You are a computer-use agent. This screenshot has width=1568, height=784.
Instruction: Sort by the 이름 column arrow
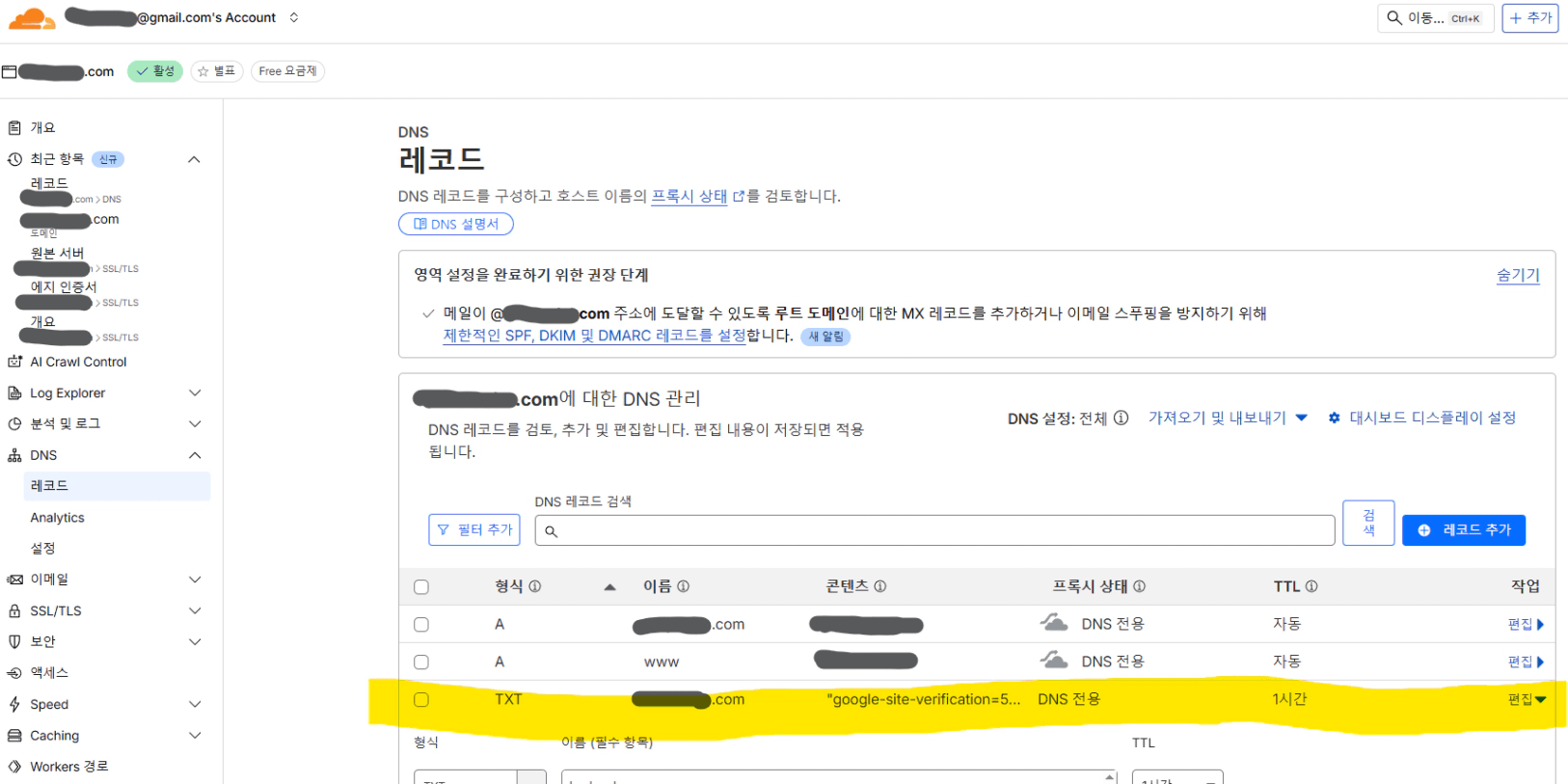click(x=609, y=586)
